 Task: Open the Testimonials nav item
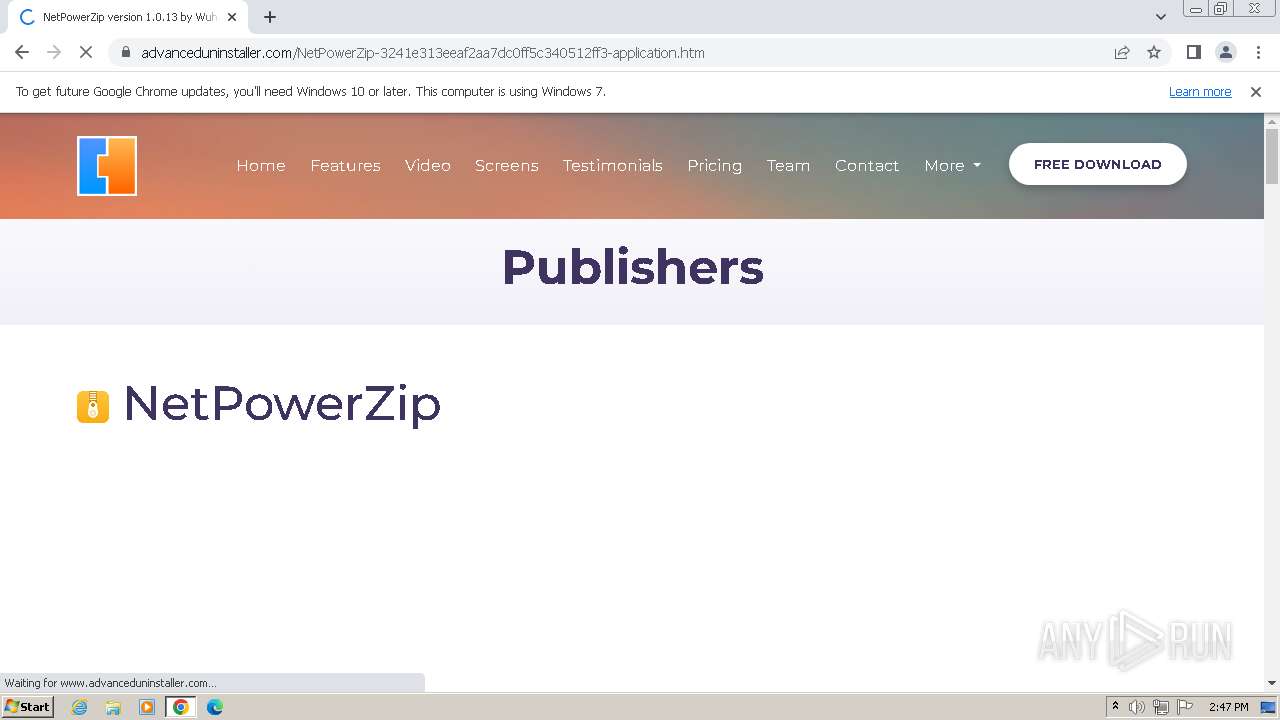(613, 166)
